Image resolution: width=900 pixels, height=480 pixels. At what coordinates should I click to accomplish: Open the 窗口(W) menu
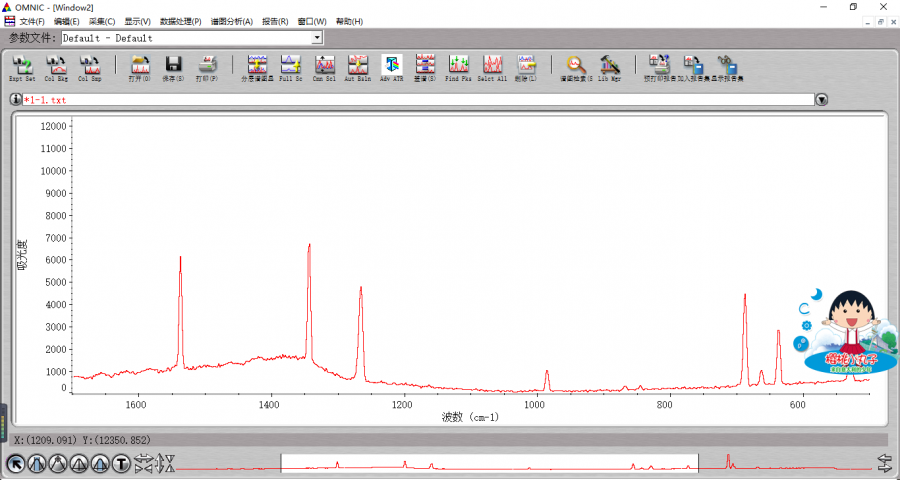[x=312, y=21]
